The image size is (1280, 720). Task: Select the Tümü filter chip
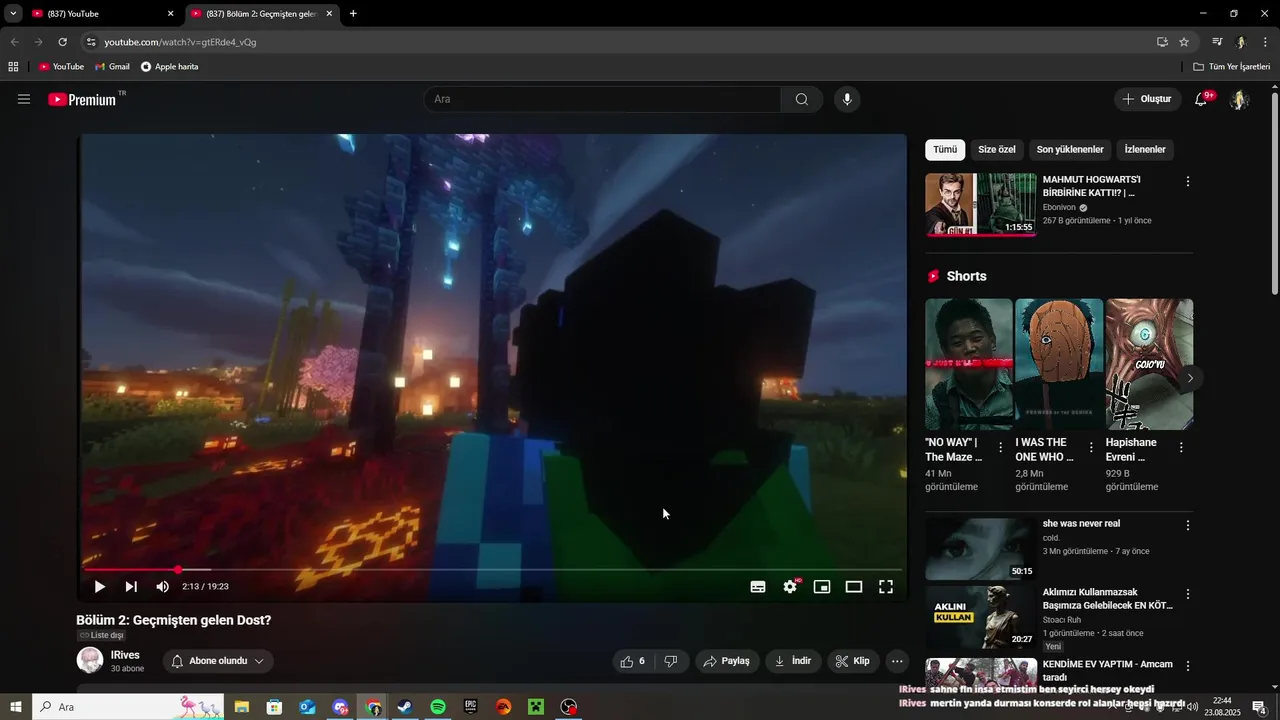945,150
